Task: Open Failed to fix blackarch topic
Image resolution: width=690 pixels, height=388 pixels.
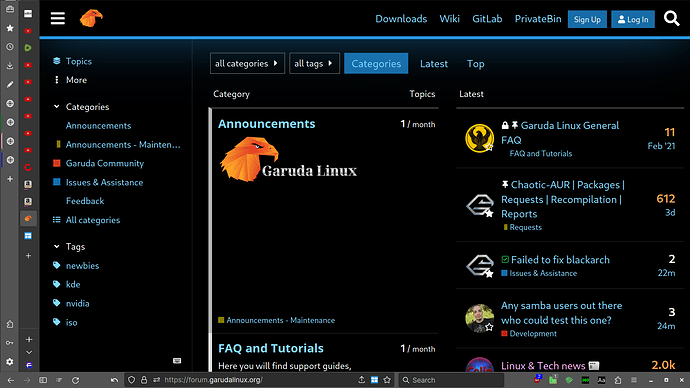Action: click(x=560, y=260)
